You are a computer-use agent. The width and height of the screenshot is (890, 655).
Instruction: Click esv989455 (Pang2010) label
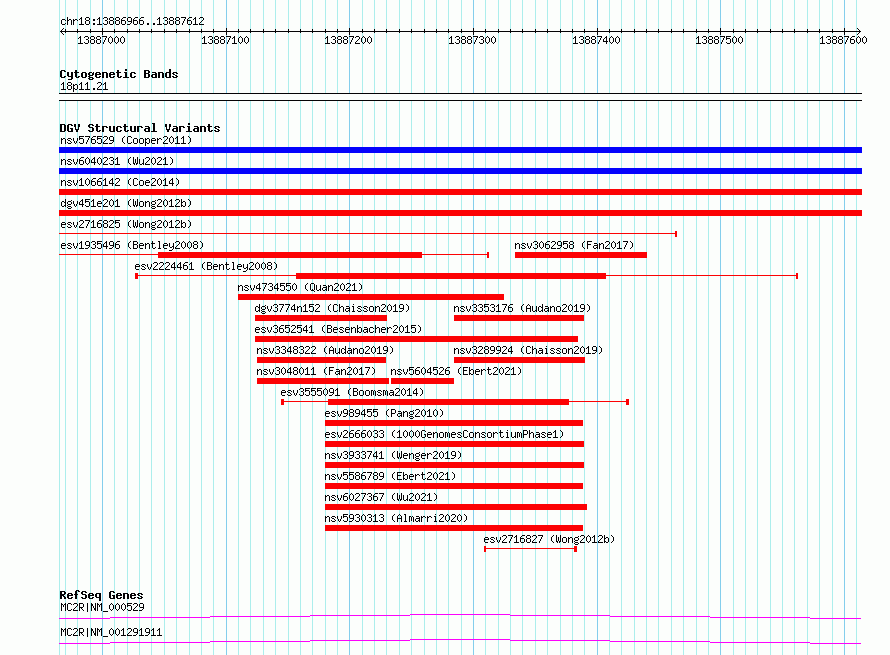click(384, 413)
